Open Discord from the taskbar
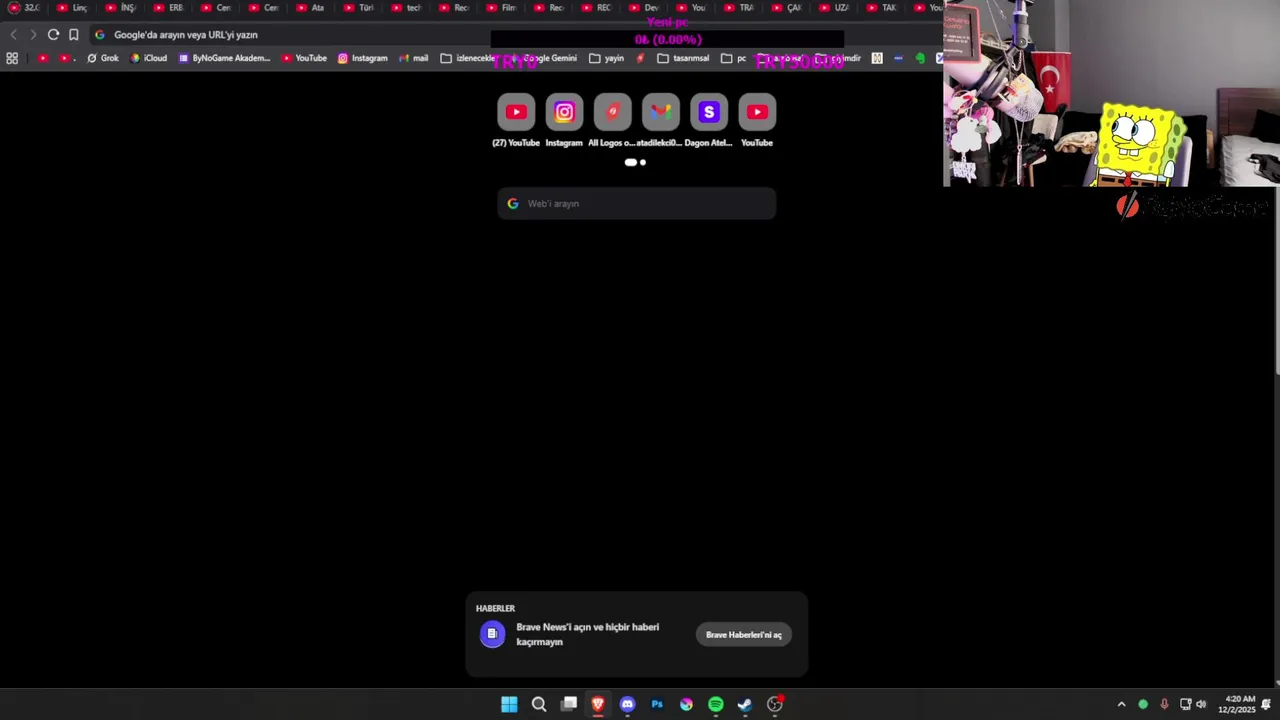1280x720 pixels. [627, 704]
